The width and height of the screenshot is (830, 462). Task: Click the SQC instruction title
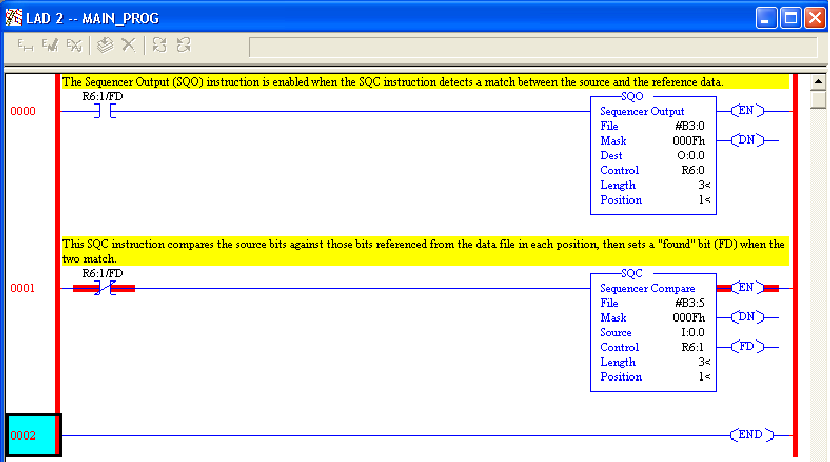coord(632,273)
